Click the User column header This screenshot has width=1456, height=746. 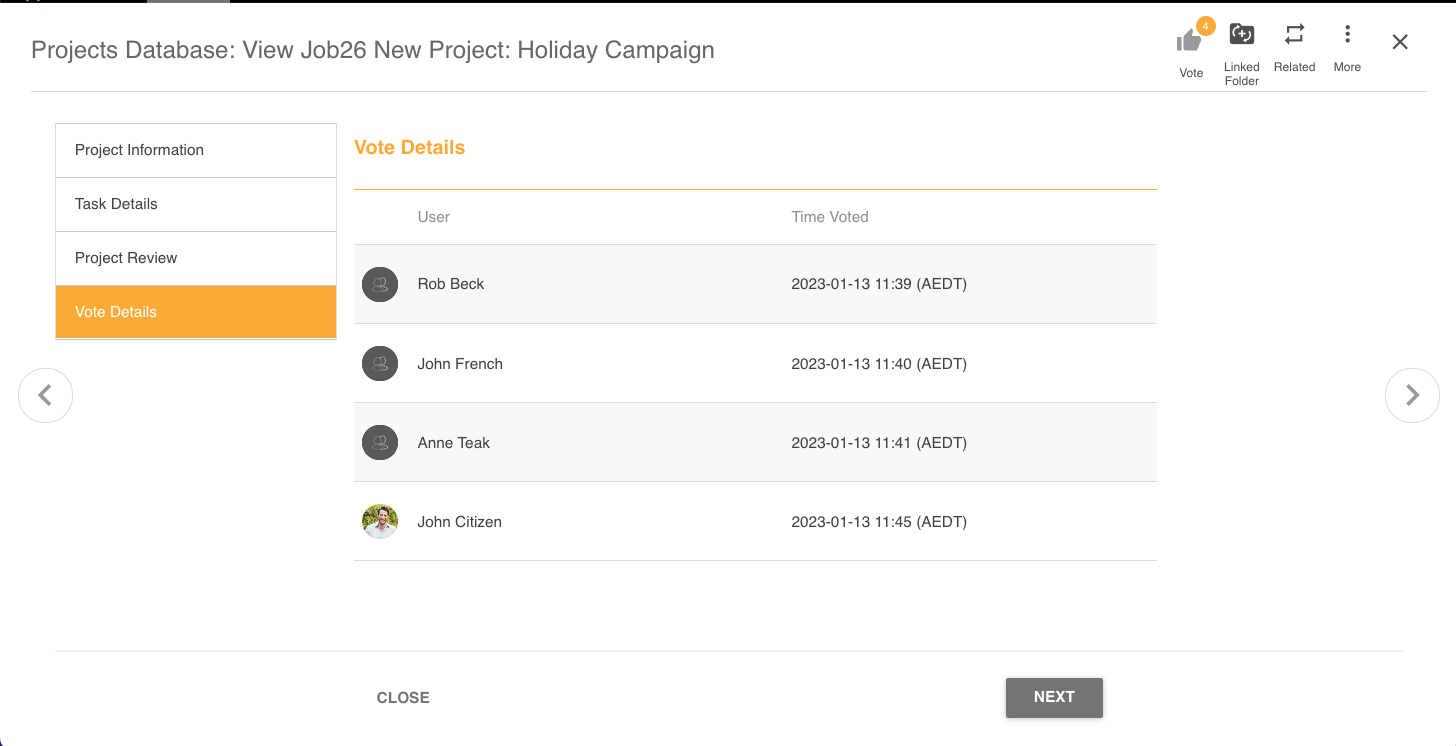tap(434, 217)
